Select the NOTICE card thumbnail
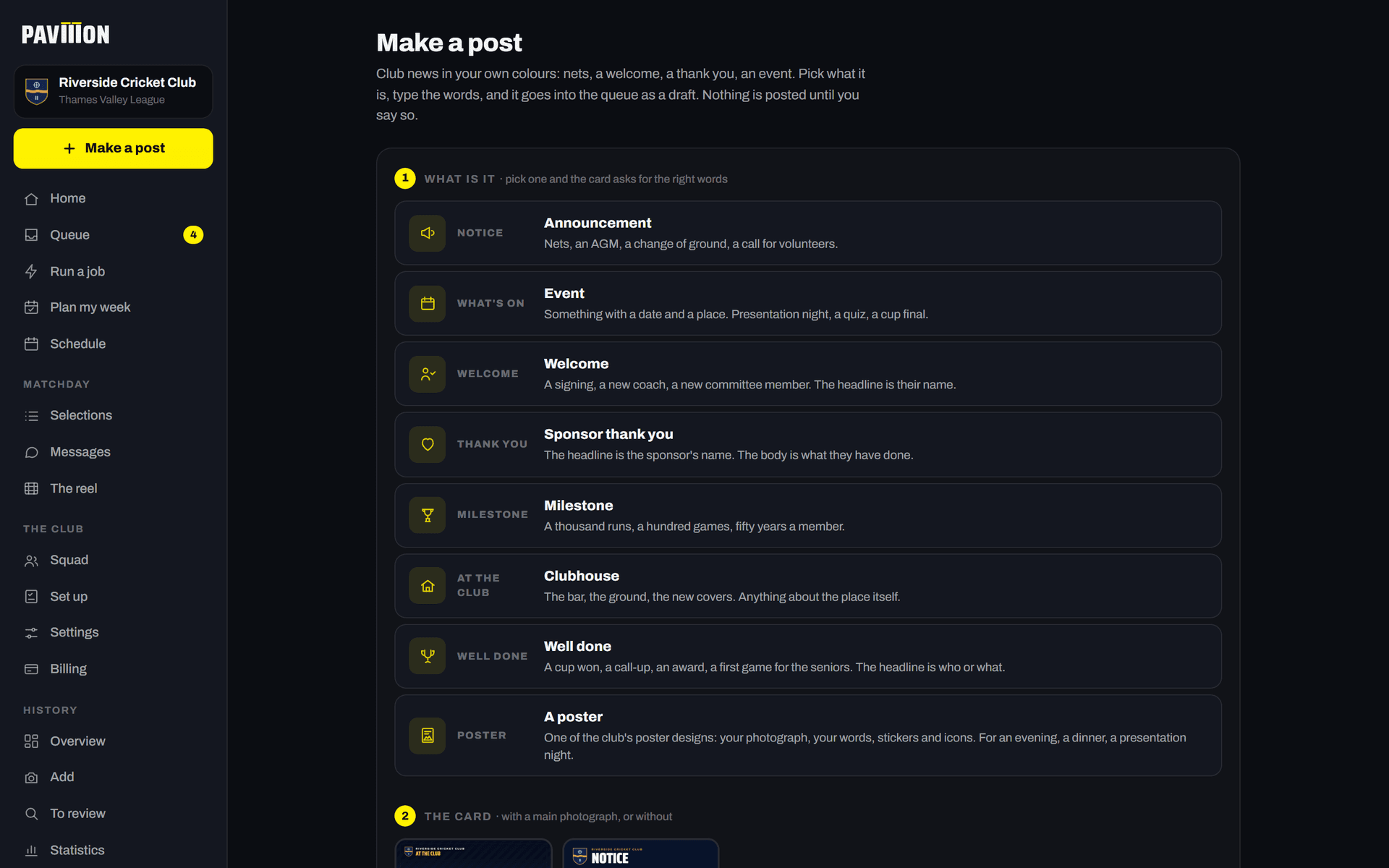Screen dimensions: 1389x868 tap(641, 854)
